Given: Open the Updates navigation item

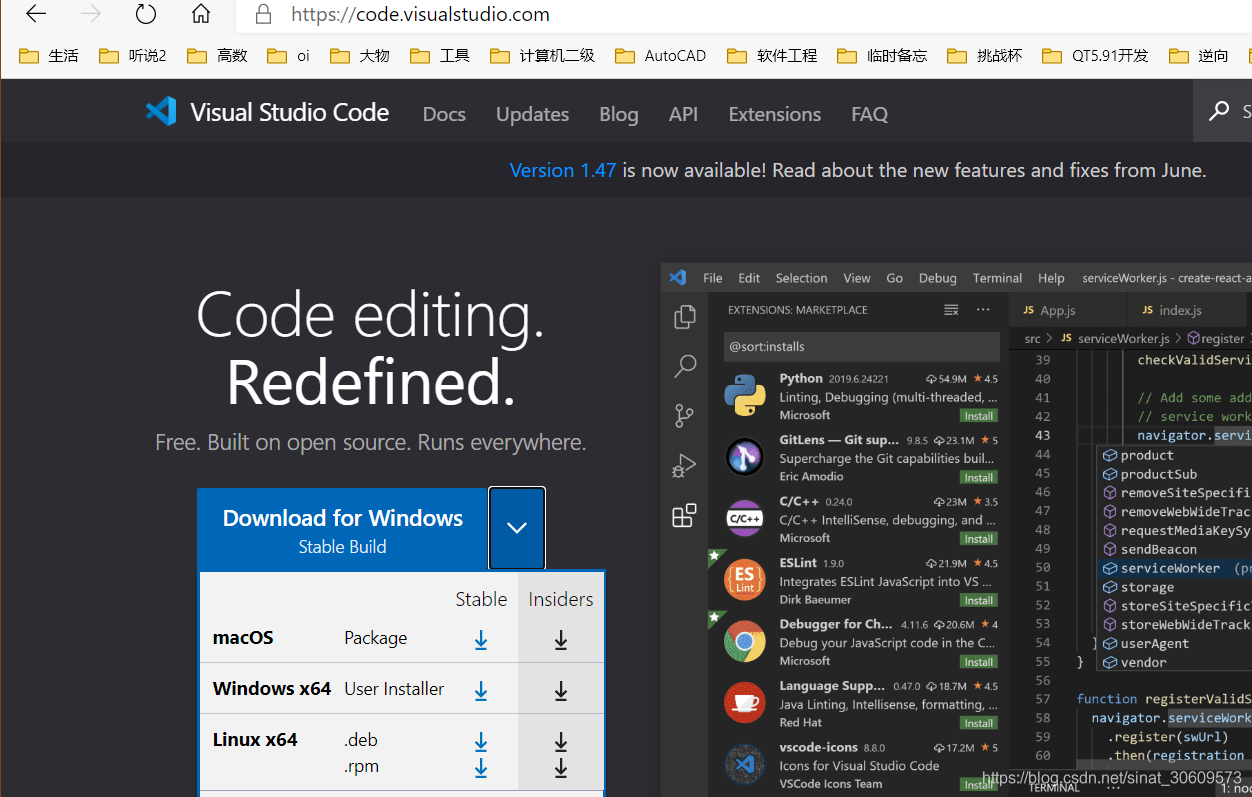Looking at the screenshot, I should [532, 114].
